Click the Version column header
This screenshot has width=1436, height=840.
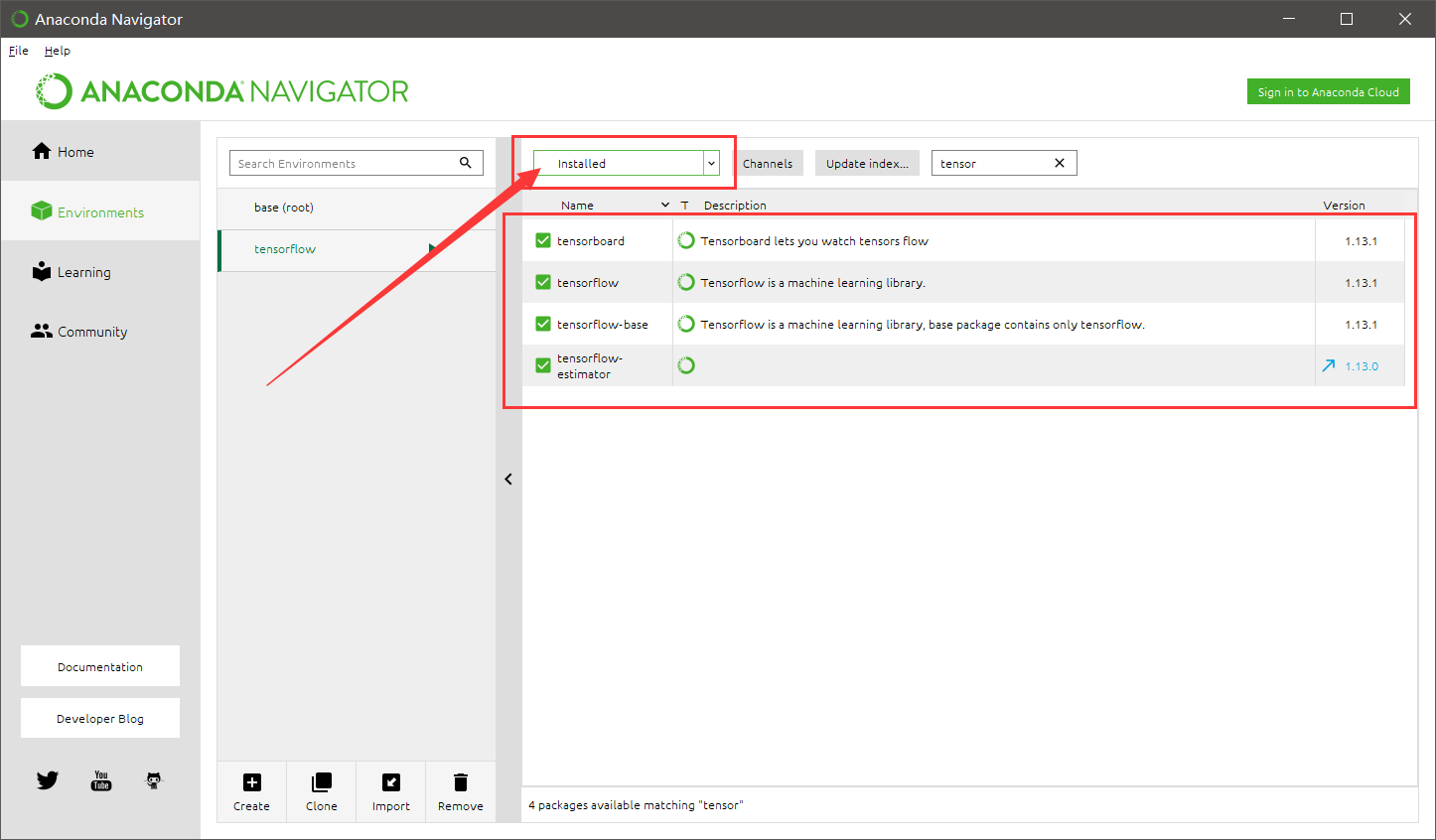tap(1344, 206)
